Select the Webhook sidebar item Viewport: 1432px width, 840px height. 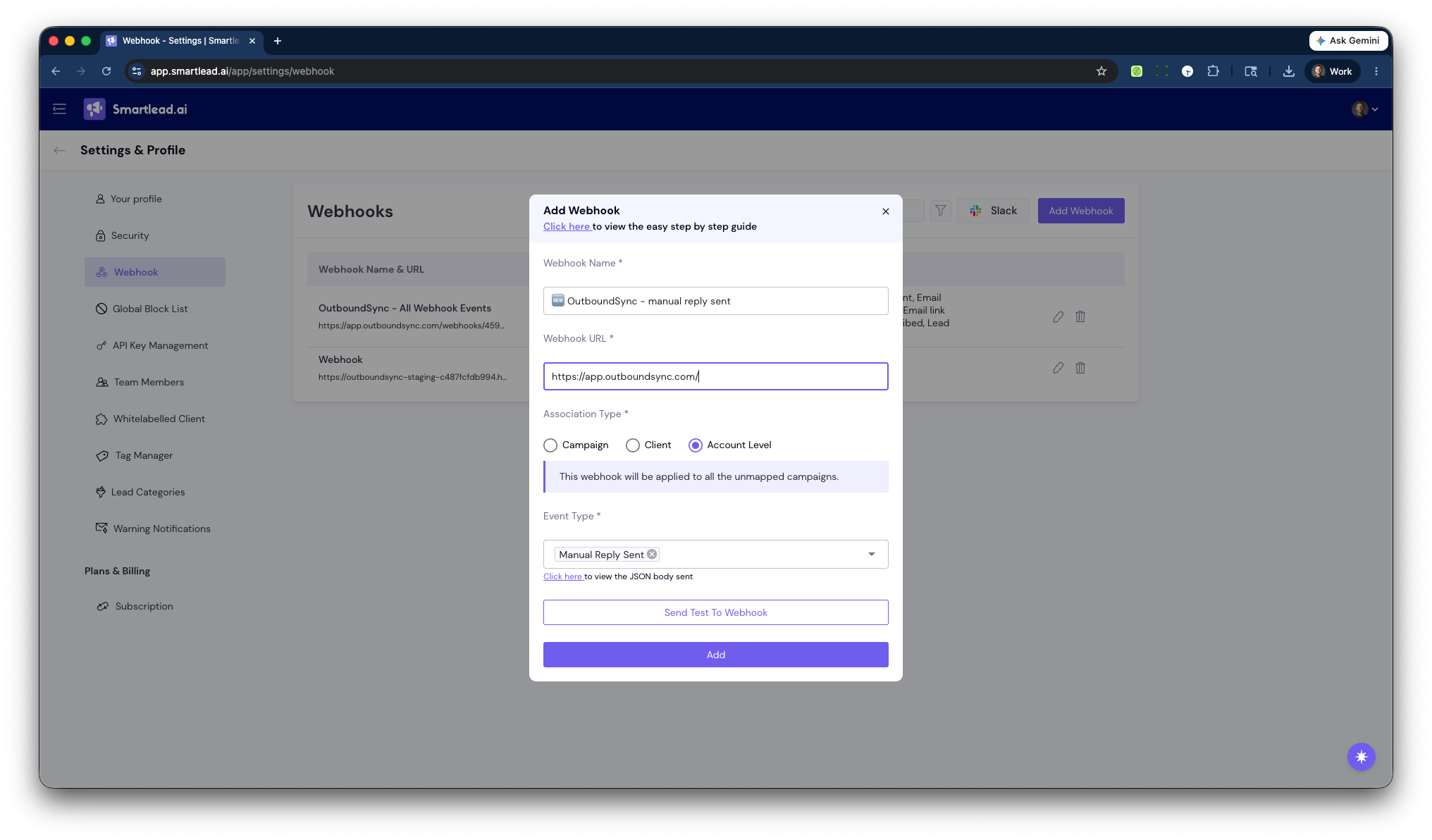[155, 272]
